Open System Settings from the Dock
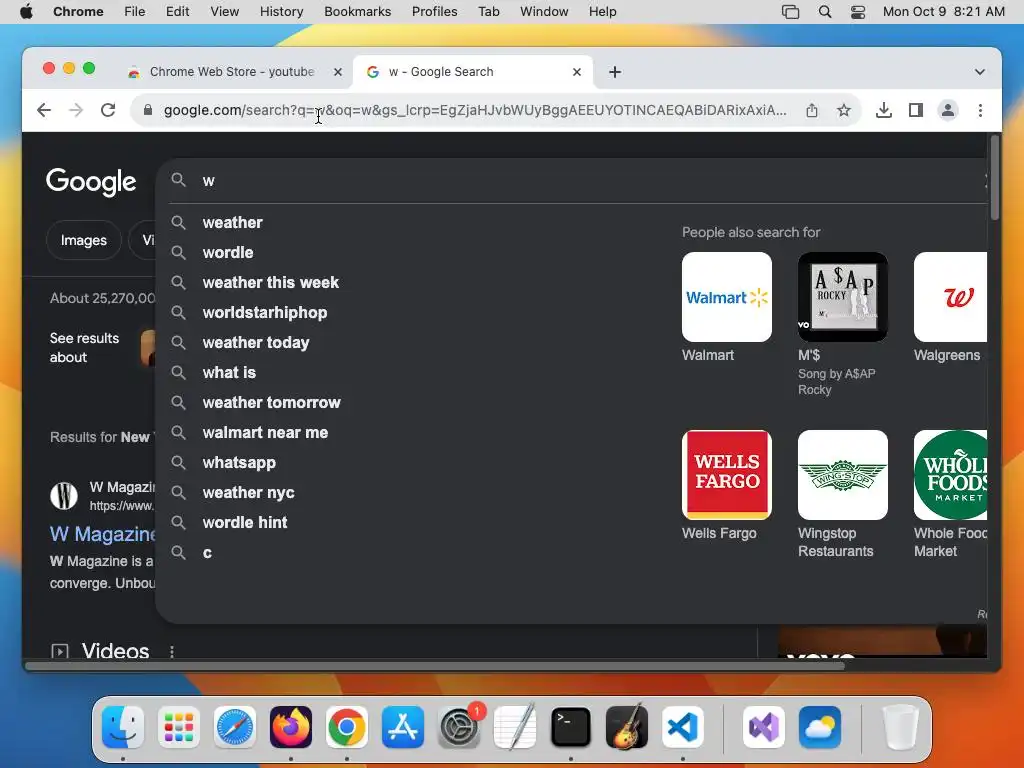The width and height of the screenshot is (1024, 768). pos(459,727)
